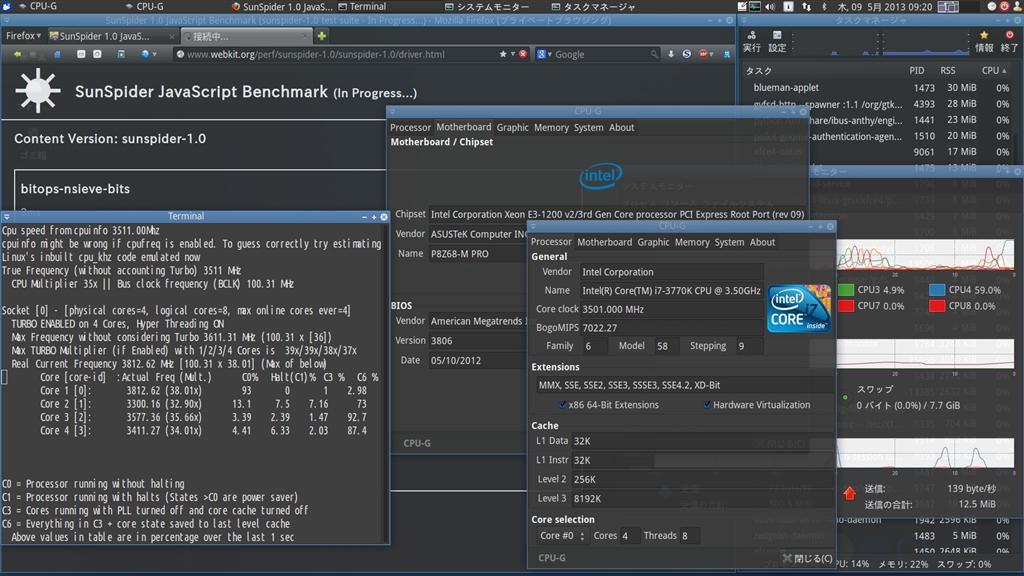Image resolution: width=1024 pixels, height=576 pixels.
Task: Switch to Memory tab in front CPU-G window
Action: tap(692, 242)
